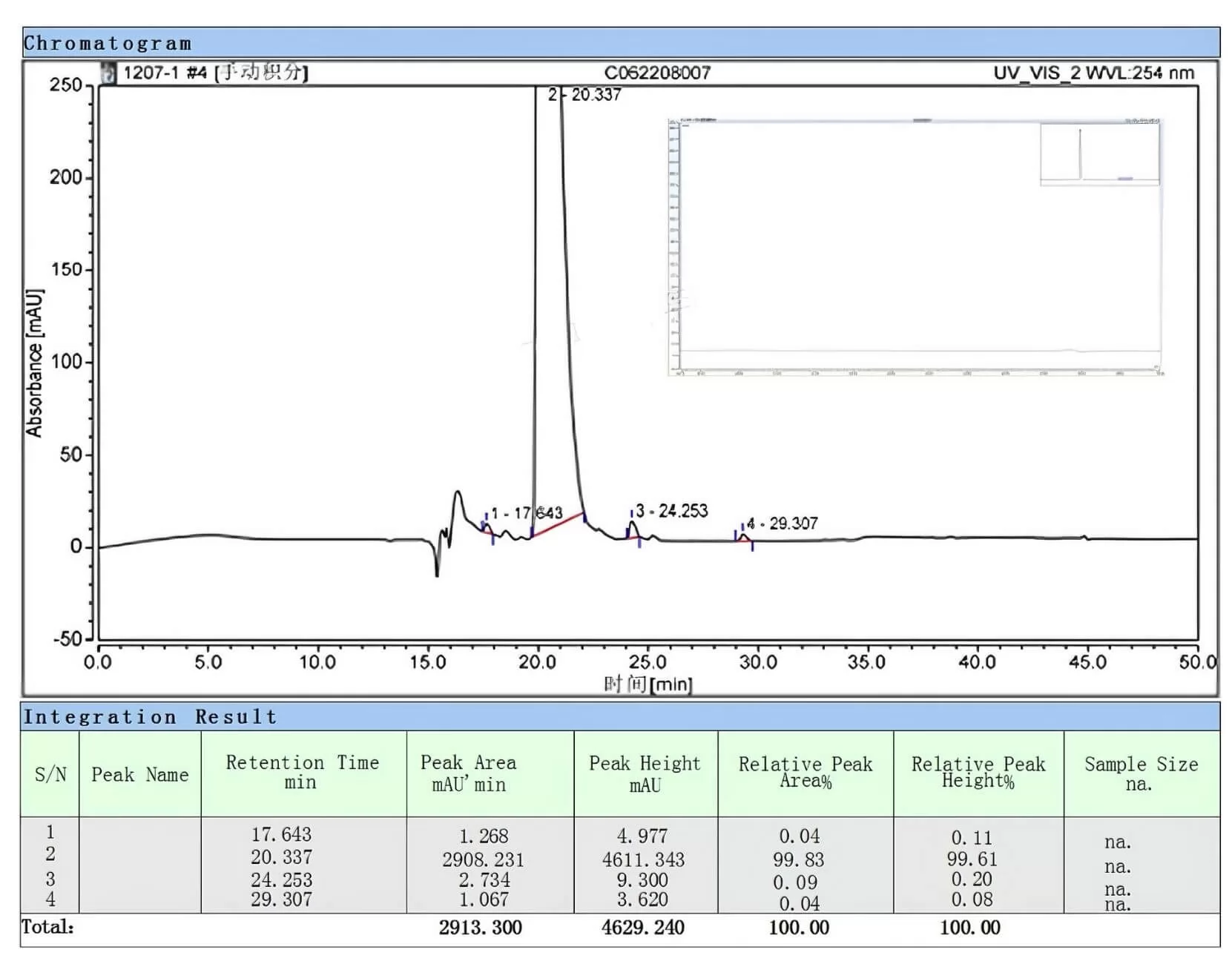Select the "Integration Result" section header
This screenshot has width=1232, height=964.
click(150, 717)
